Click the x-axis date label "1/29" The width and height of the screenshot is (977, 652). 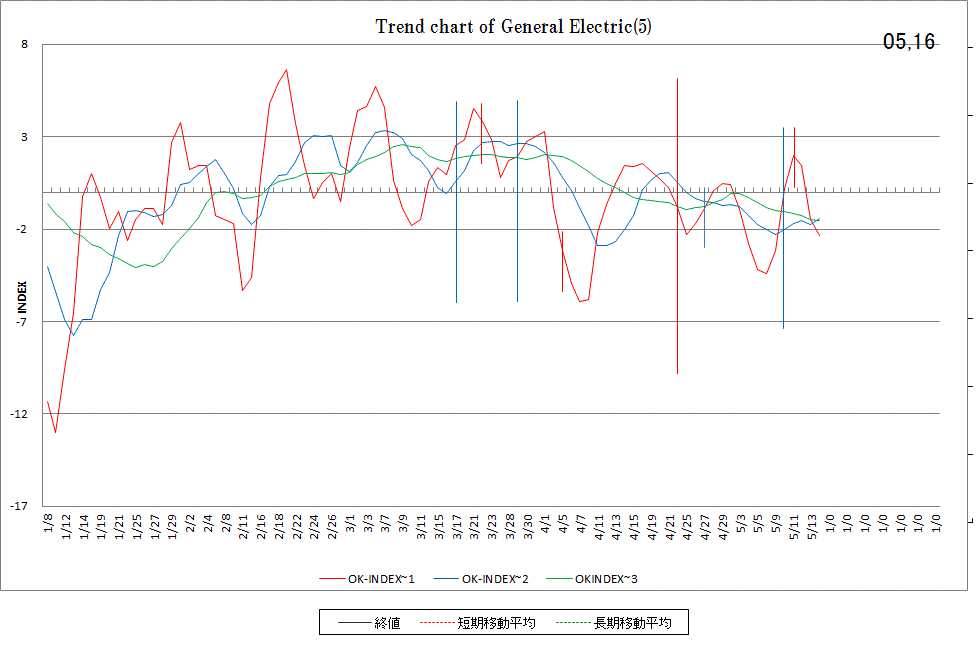click(x=172, y=527)
